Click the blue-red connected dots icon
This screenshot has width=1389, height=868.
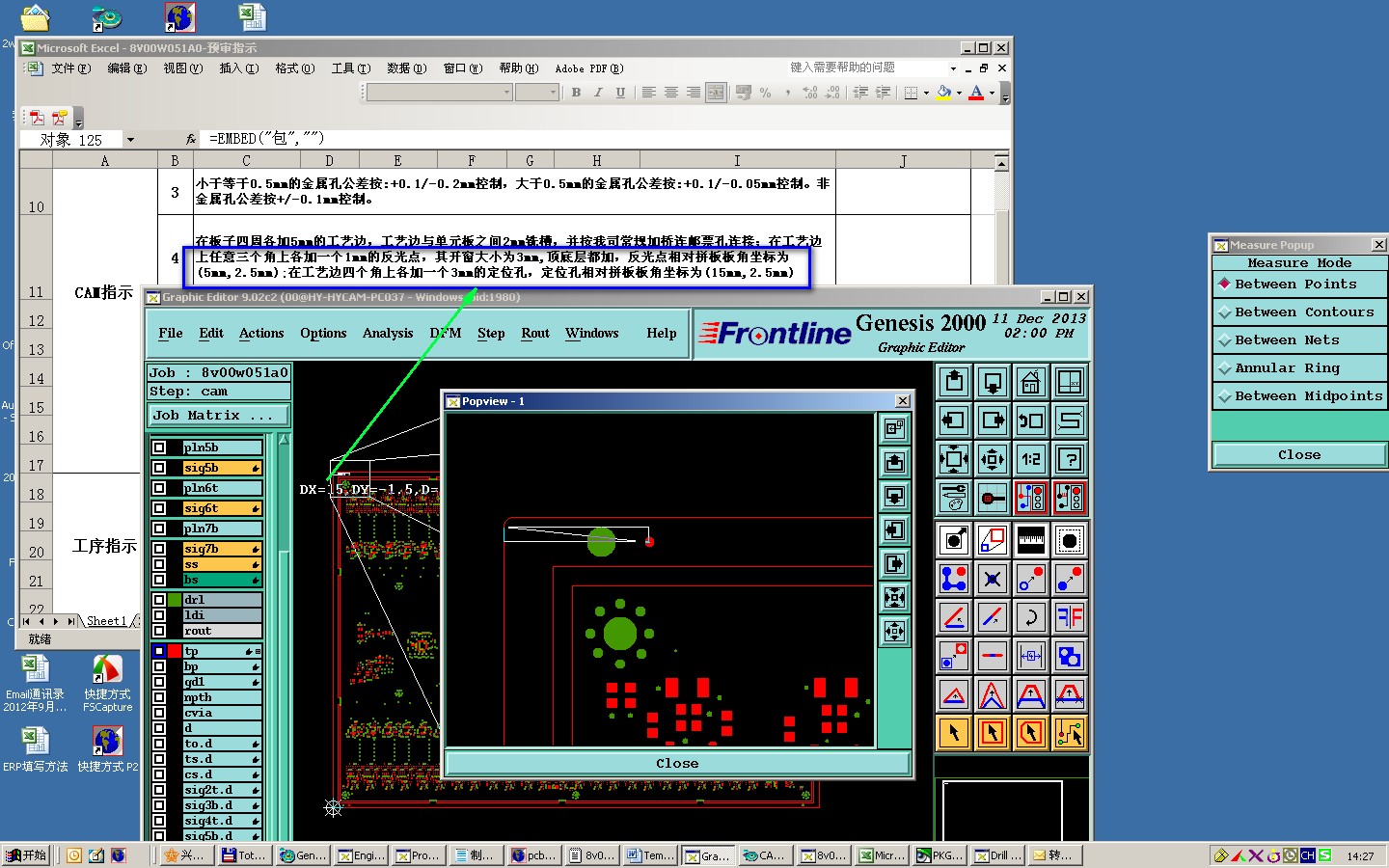pos(954,579)
